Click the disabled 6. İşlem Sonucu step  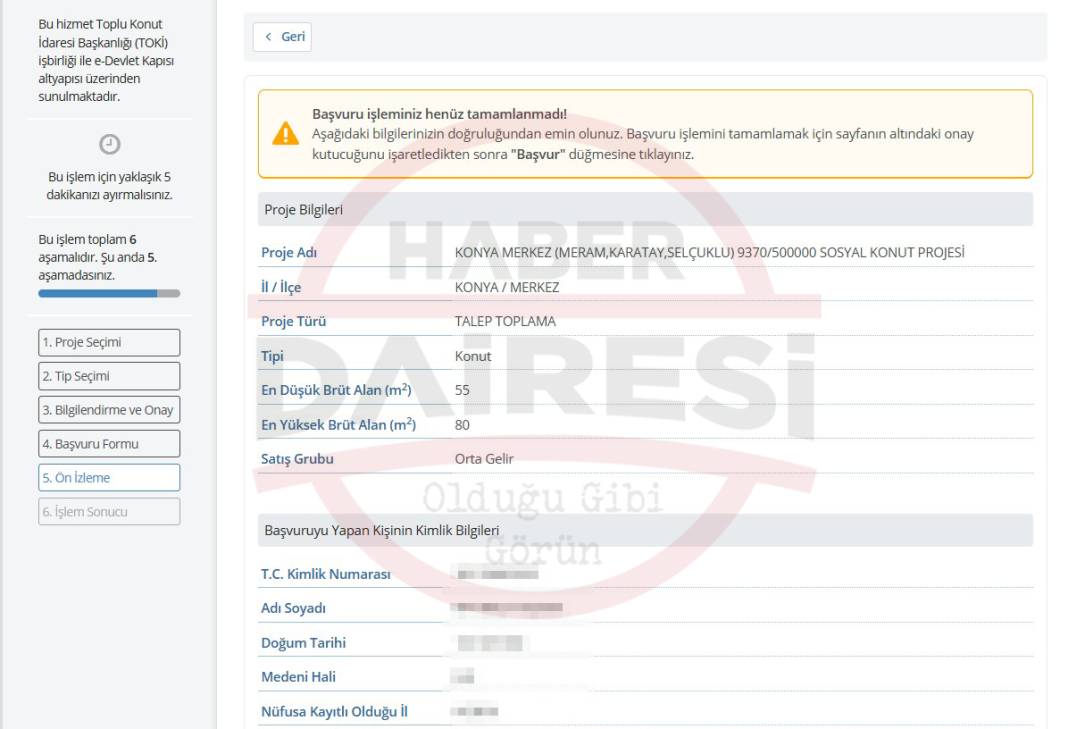coord(109,512)
